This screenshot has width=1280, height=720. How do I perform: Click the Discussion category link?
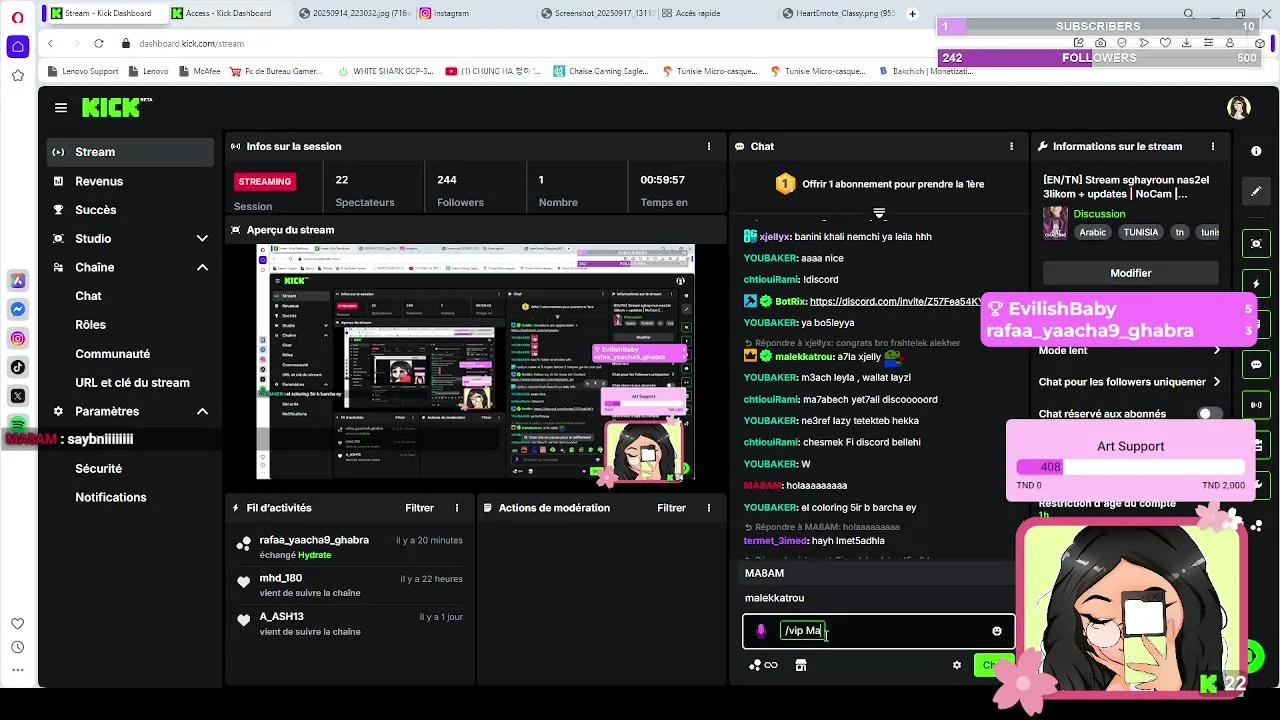click(x=1099, y=214)
